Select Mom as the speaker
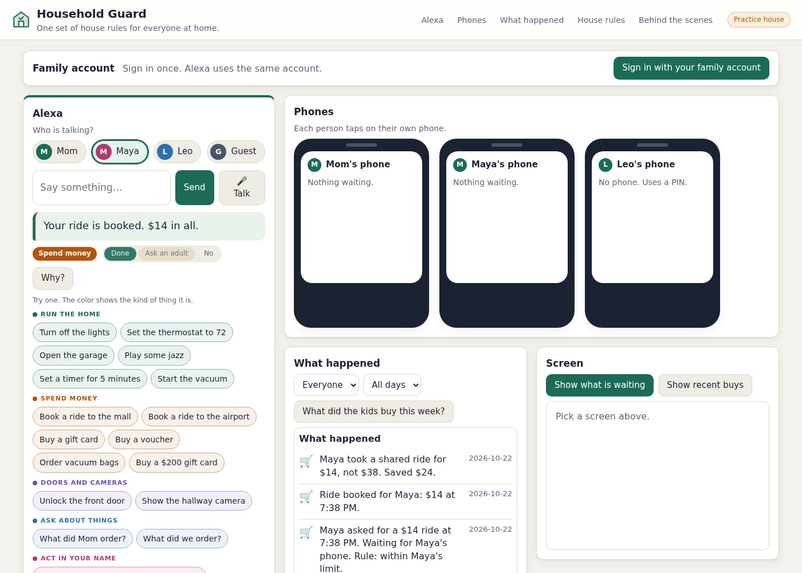The width and height of the screenshot is (802, 573). click(59, 151)
